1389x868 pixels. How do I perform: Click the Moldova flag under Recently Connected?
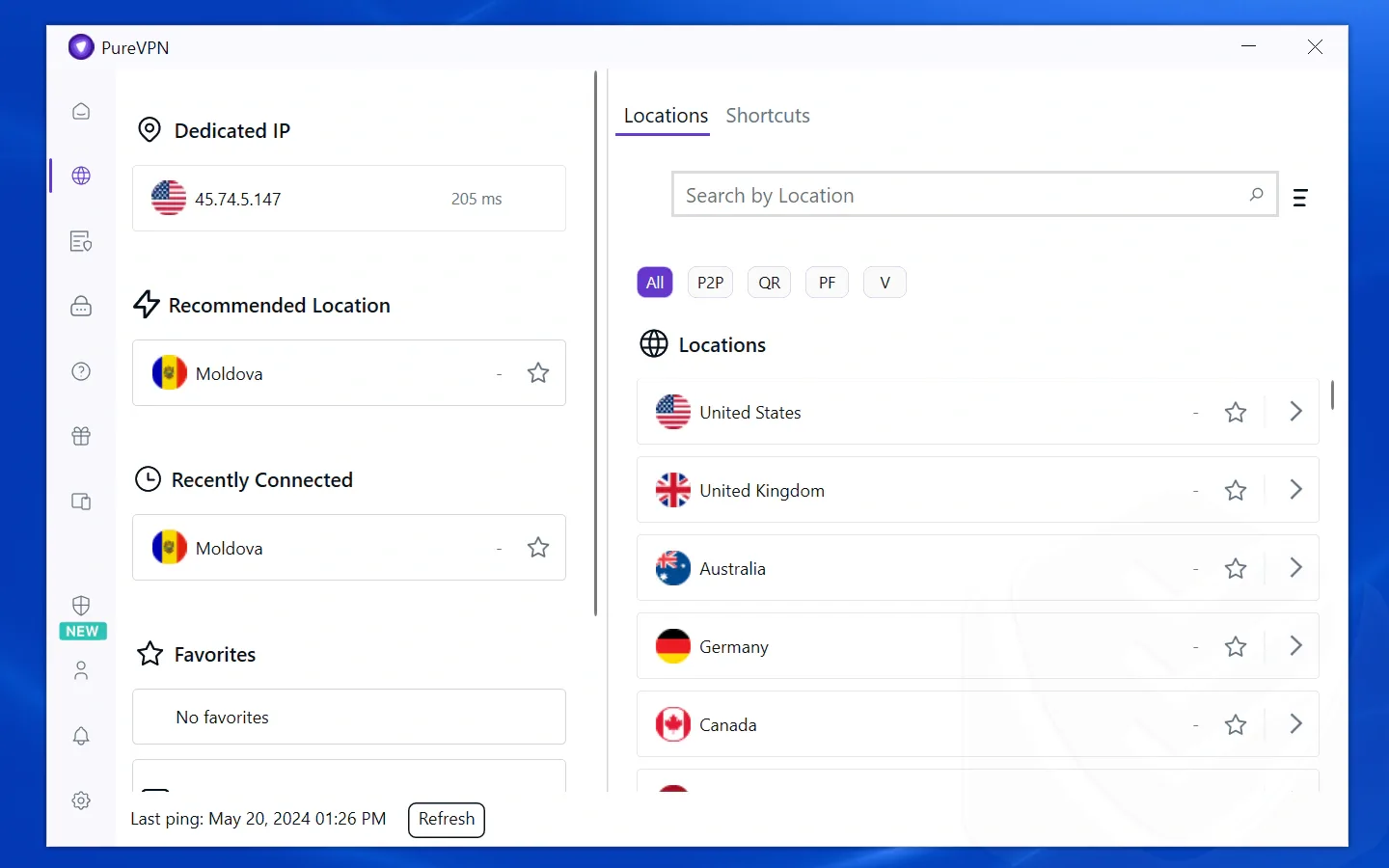170,547
